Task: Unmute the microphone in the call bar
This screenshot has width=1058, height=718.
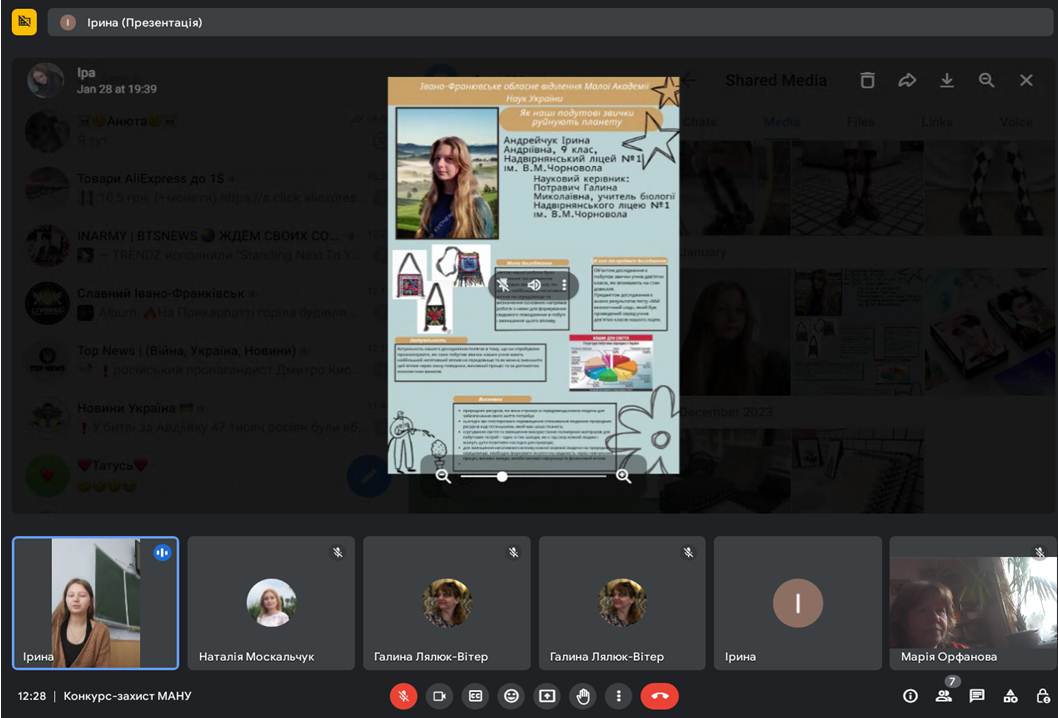Action: (403, 696)
